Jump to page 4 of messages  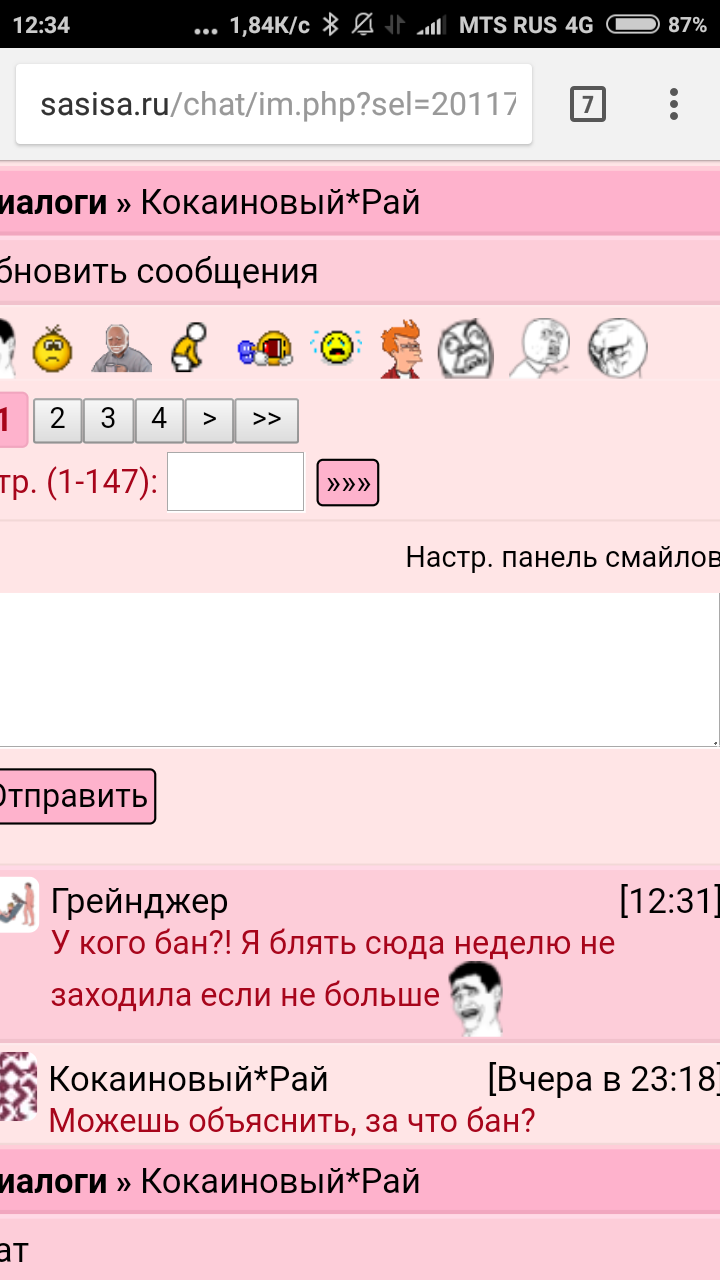click(159, 420)
